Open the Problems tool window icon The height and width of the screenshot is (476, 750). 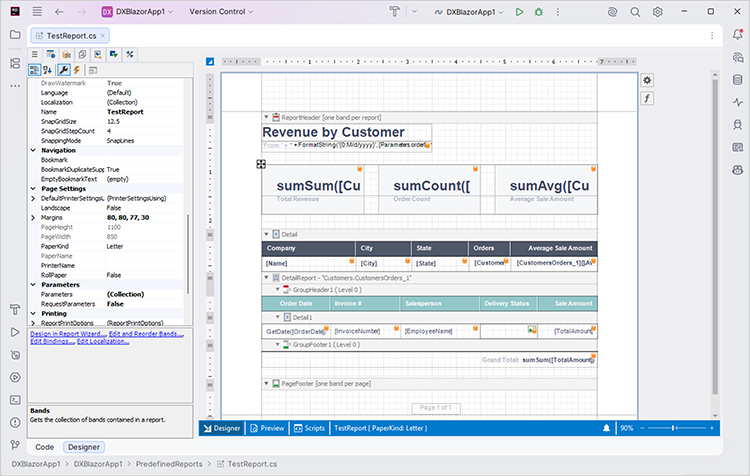pyautogui.click(x=15, y=422)
